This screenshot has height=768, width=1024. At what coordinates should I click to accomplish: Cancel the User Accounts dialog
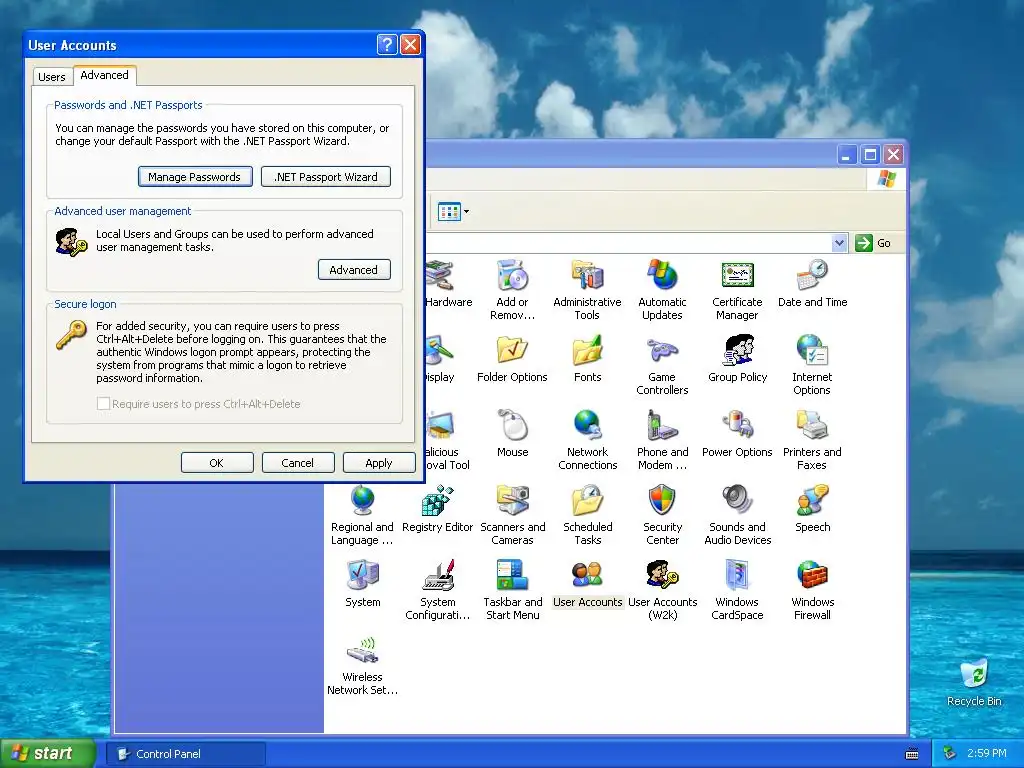pyautogui.click(x=298, y=462)
